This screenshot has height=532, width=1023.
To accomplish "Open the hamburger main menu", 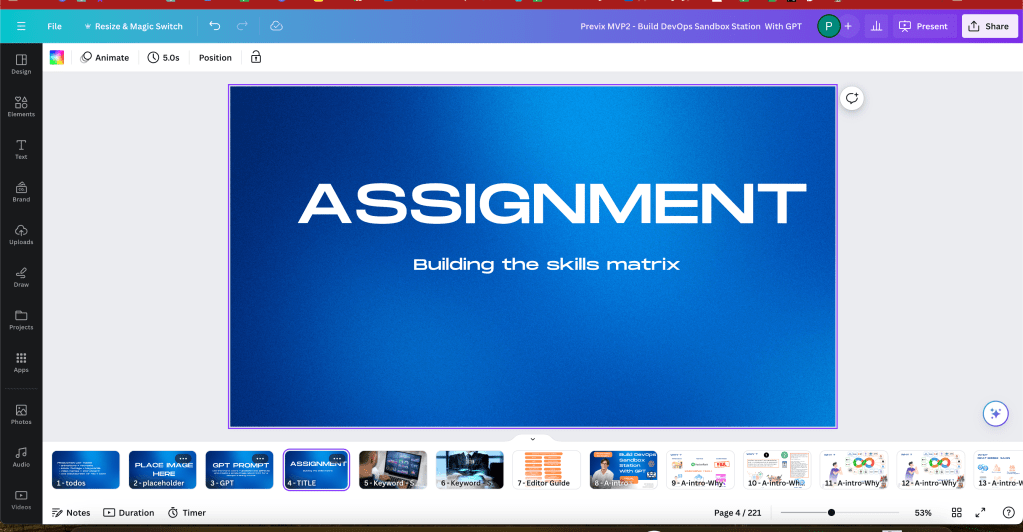I will [x=21, y=26].
